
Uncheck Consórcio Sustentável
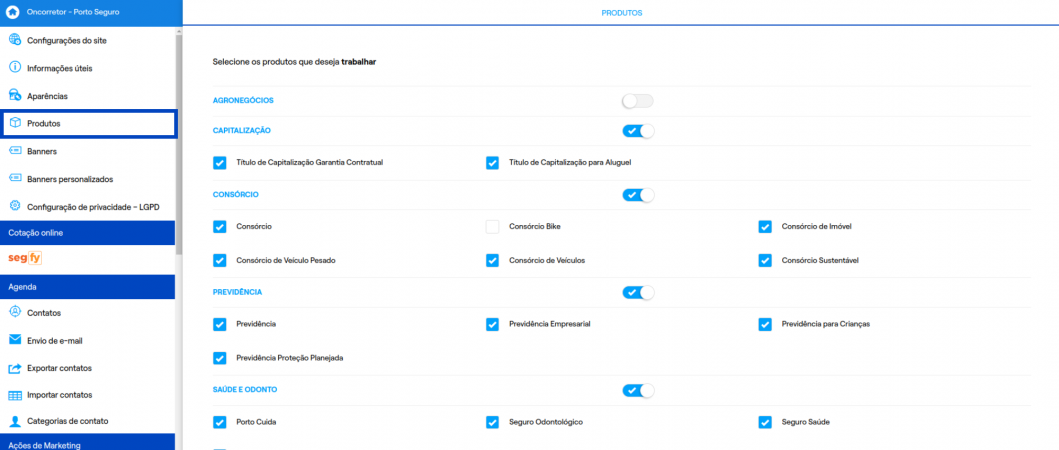coord(765,260)
